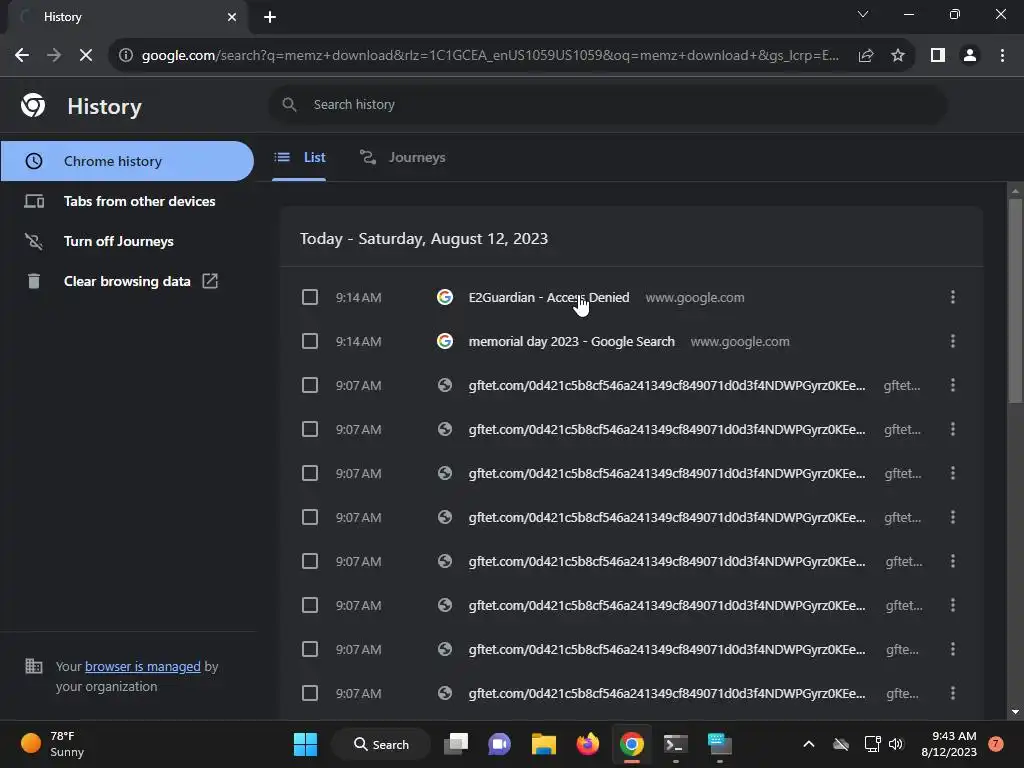The height and width of the screenshot is (768, 1024).
Task: Open E2Guardian - Access Denied history link
Action: click(x=549, y=297)
